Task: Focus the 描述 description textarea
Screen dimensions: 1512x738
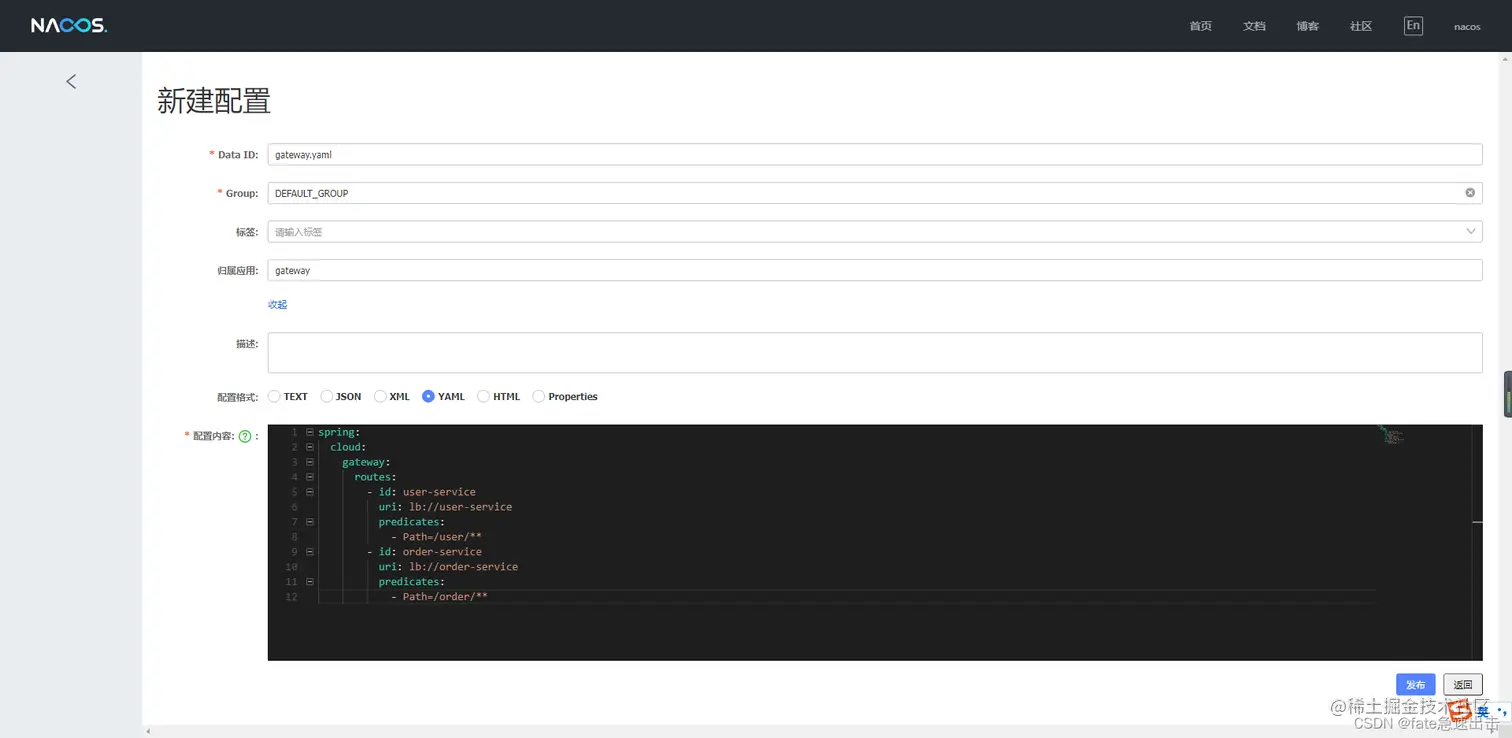Action: [x=875, y=353]
